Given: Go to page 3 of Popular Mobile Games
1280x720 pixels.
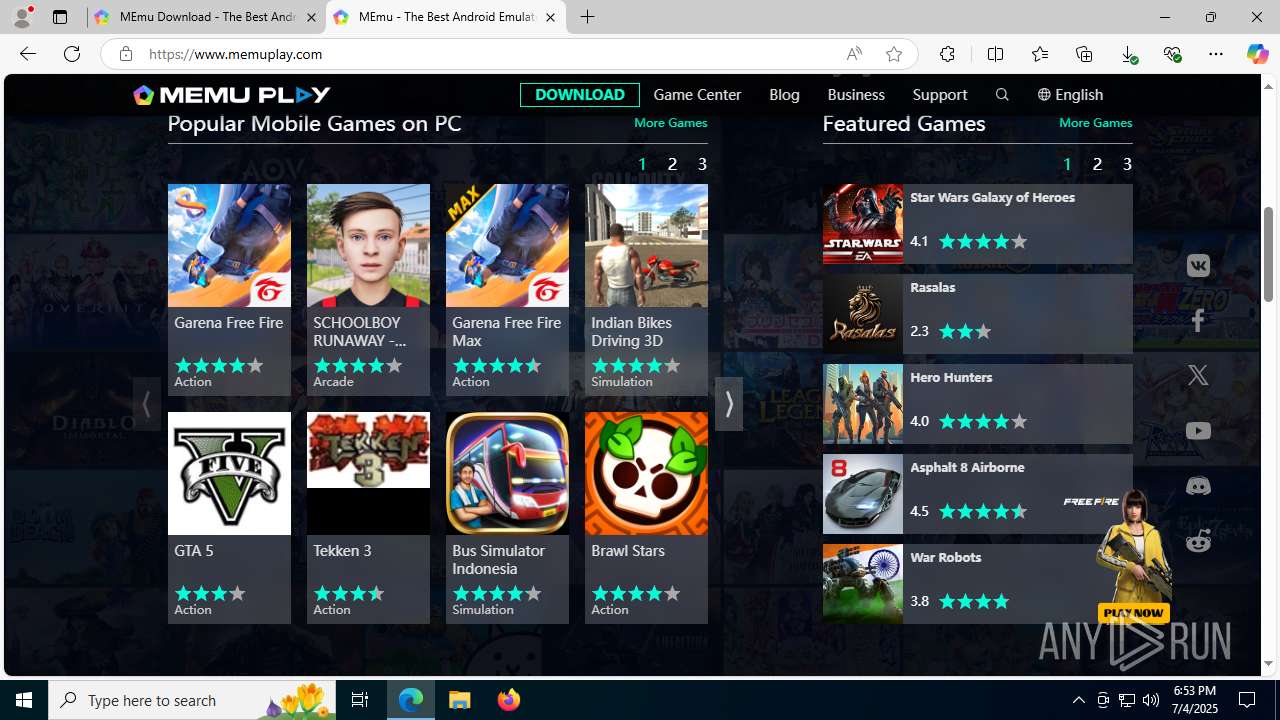Looking at the screenshot, I should pyautogui.click(x=702, y=164).
